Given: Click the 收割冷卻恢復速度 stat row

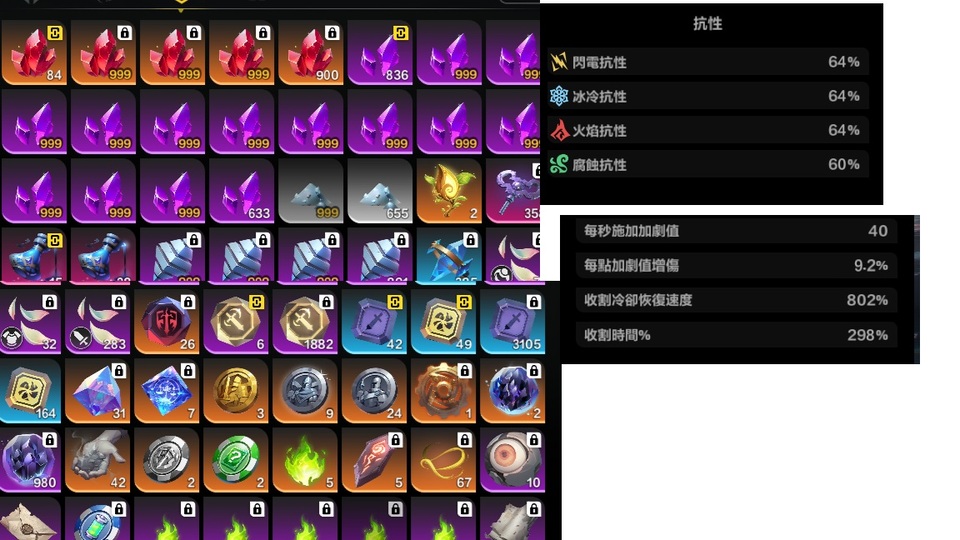Looking at the screenshot, I should tap(737, 300).
